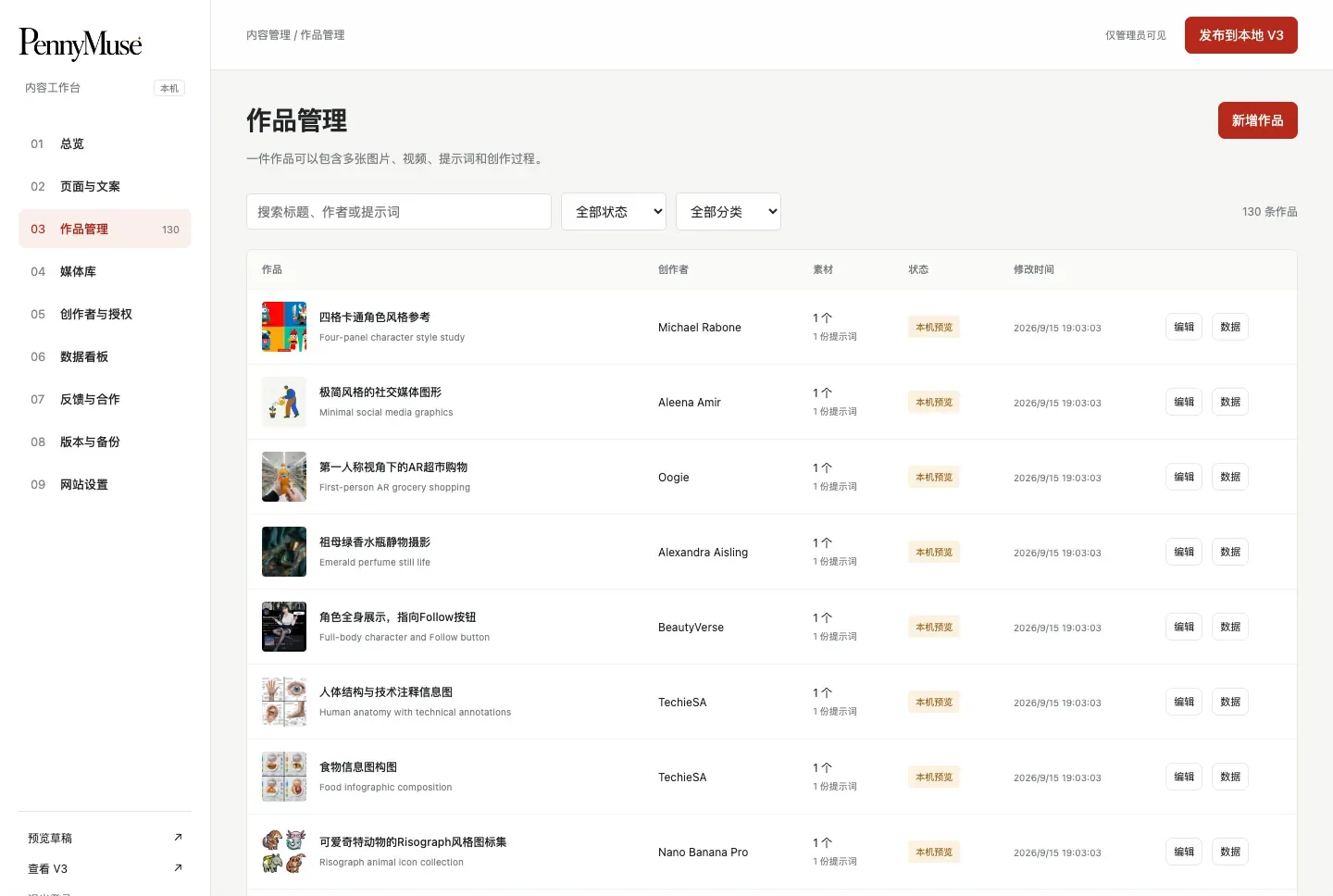Open the 查看 V3 link
This screenshot has width=1333, height=896.
click(x=105, y=868)
